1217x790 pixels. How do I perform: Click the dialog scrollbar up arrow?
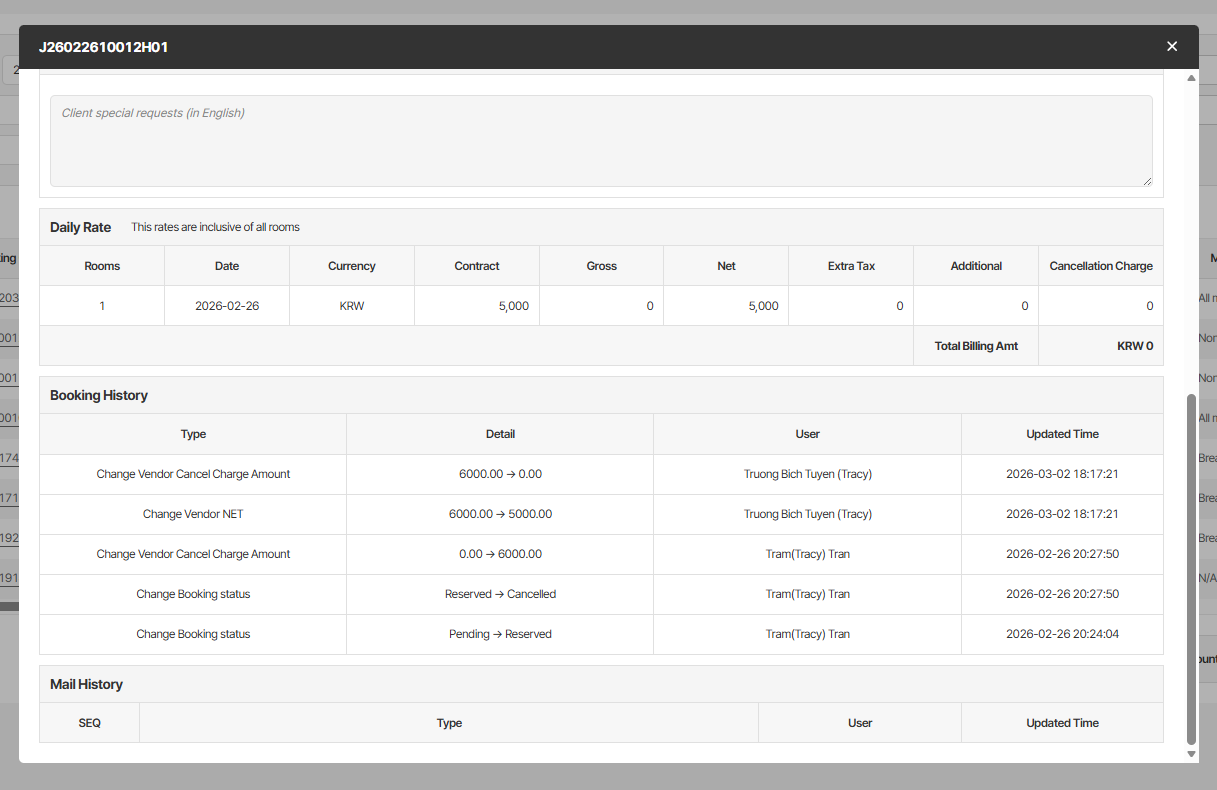pyautogui.click(x=1191, y=77)
